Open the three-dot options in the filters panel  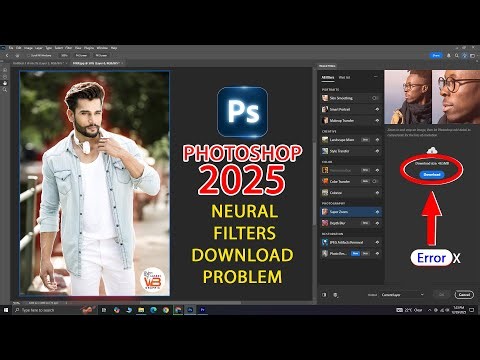(376, 77)
